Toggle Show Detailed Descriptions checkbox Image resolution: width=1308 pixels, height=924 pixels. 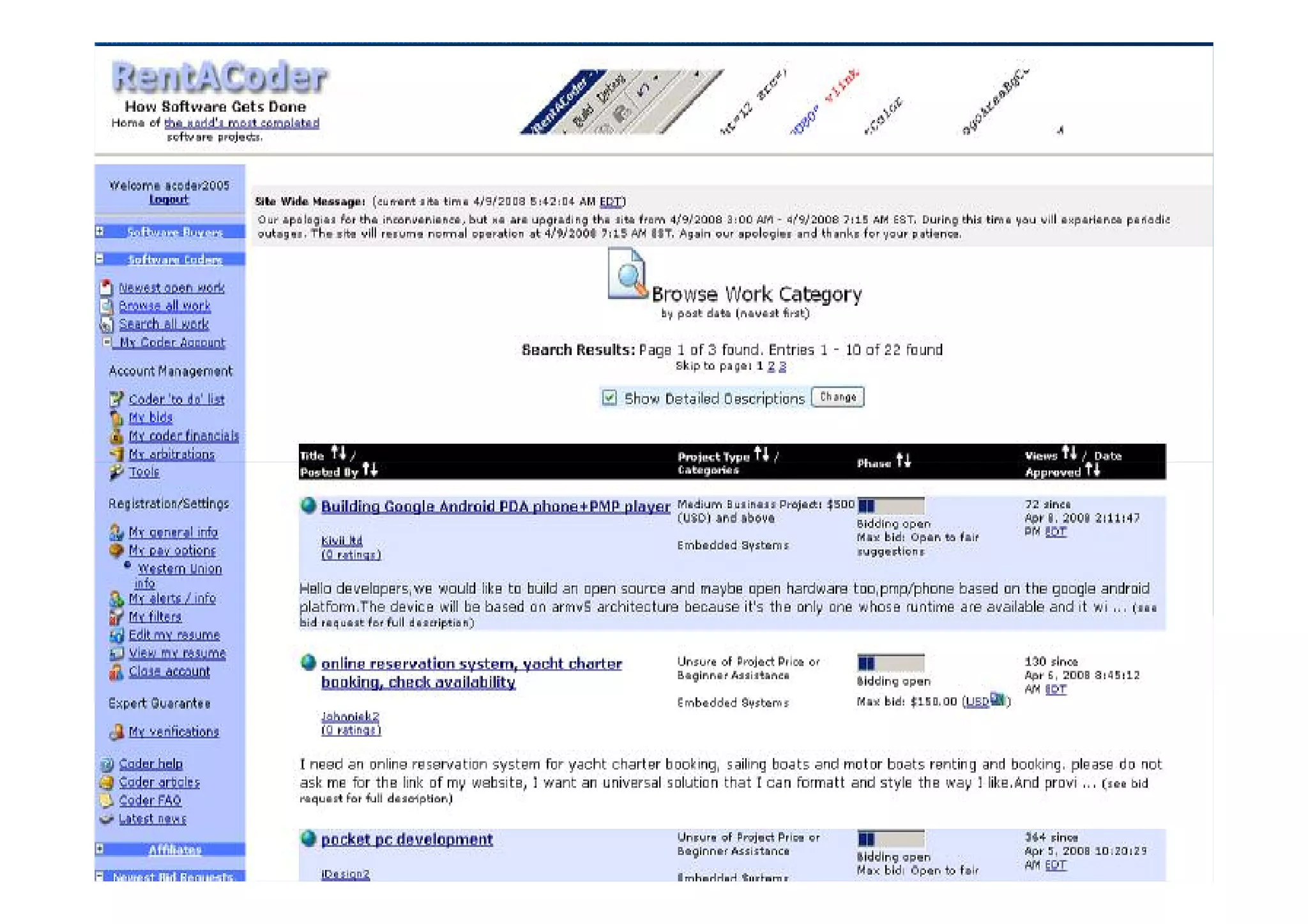point(609,398)
